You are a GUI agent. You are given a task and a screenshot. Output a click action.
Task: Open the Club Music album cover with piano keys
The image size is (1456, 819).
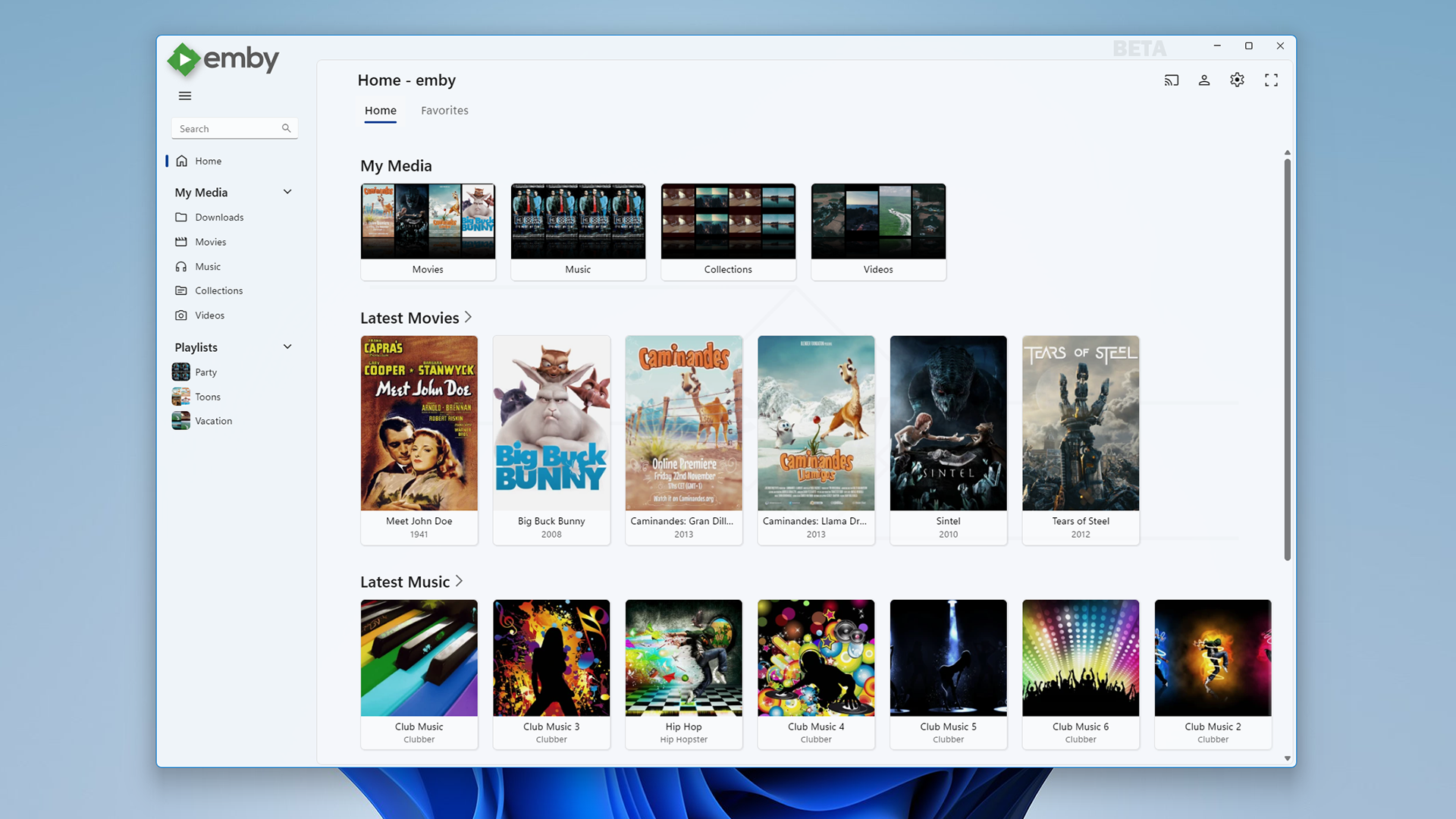(419, 657)
